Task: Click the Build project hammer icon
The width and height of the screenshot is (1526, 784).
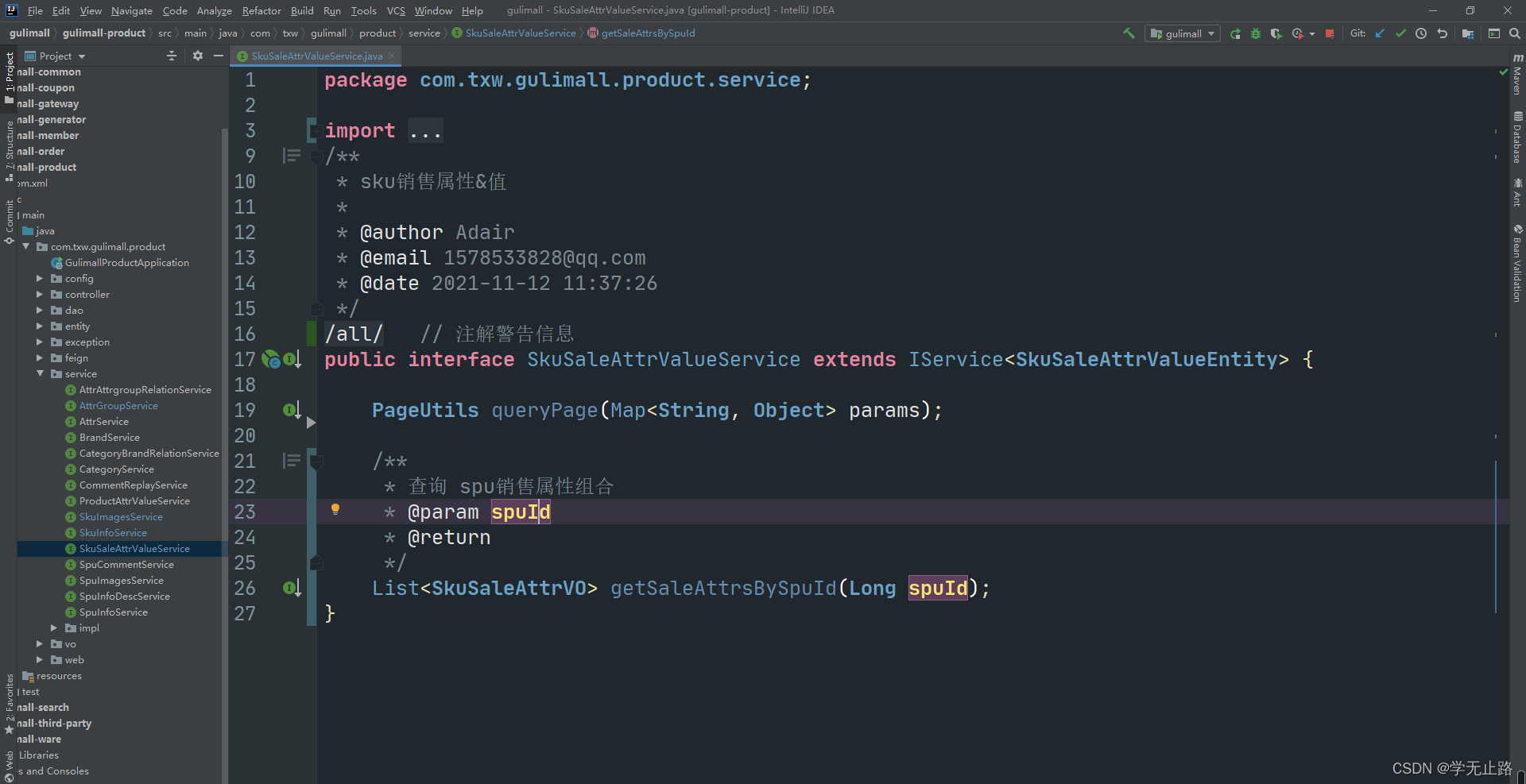Action: tap(1129, 33)
